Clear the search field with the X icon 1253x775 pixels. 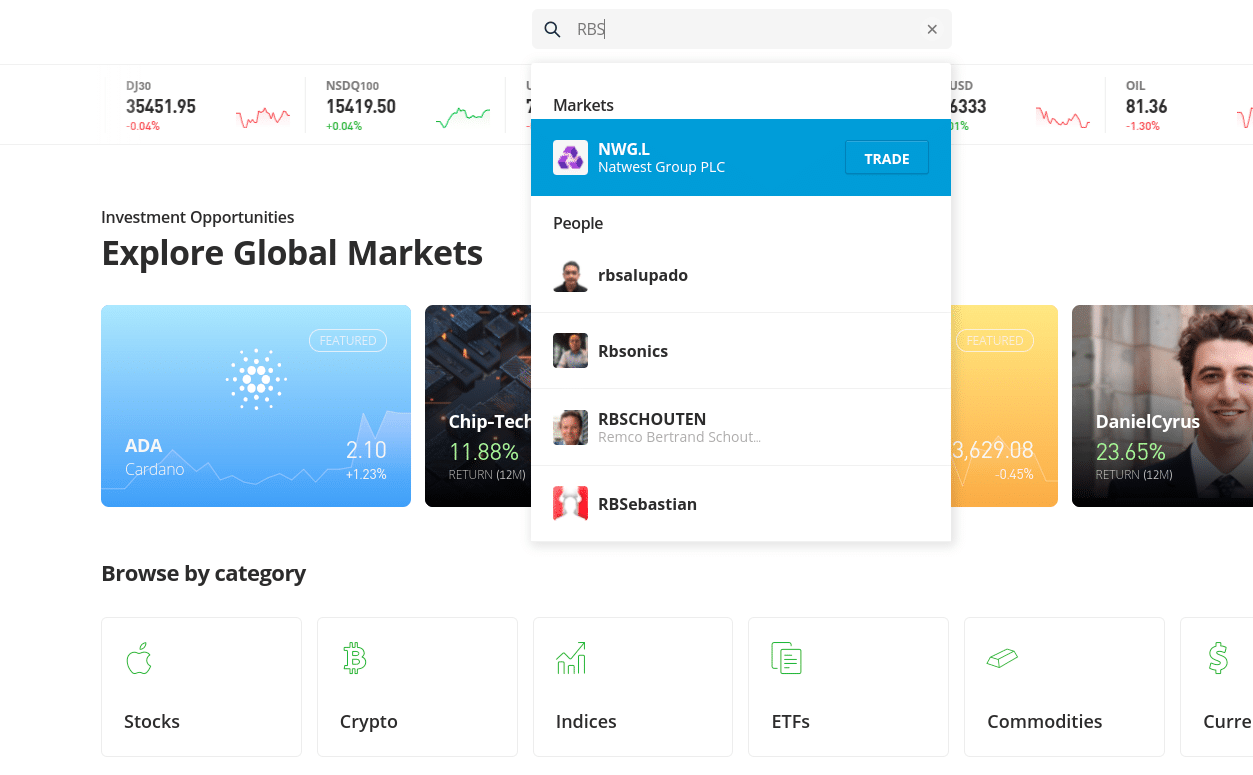coord(932,30)
